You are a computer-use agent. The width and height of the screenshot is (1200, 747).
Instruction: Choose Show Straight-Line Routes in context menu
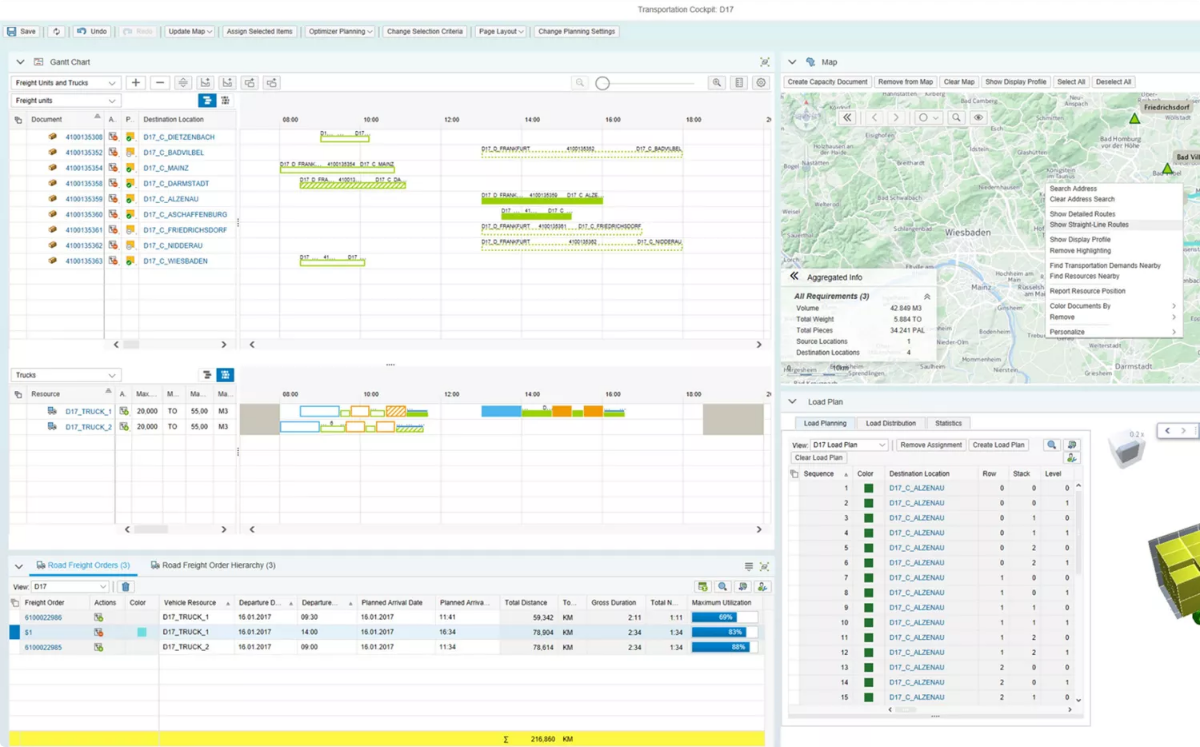click(1089, 225)
